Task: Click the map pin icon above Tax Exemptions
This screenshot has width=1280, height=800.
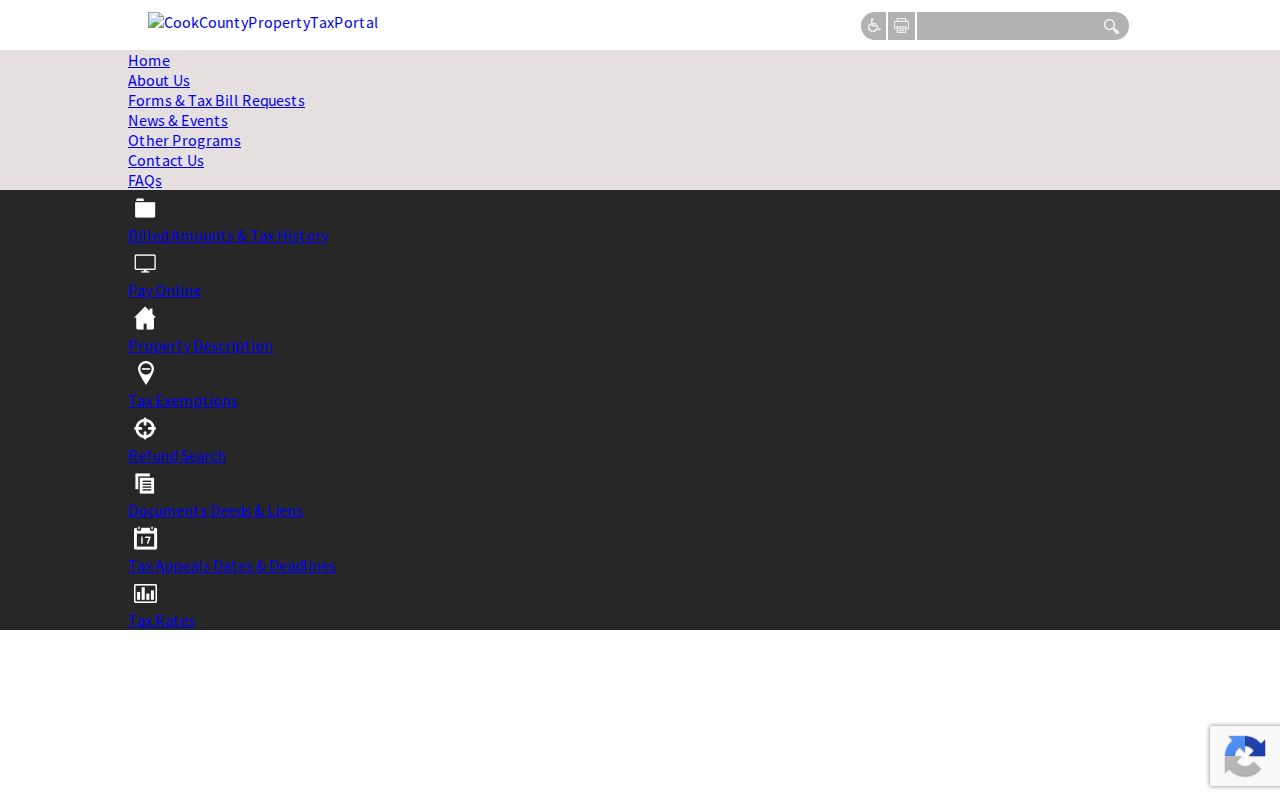Action: tap(145, 373)
